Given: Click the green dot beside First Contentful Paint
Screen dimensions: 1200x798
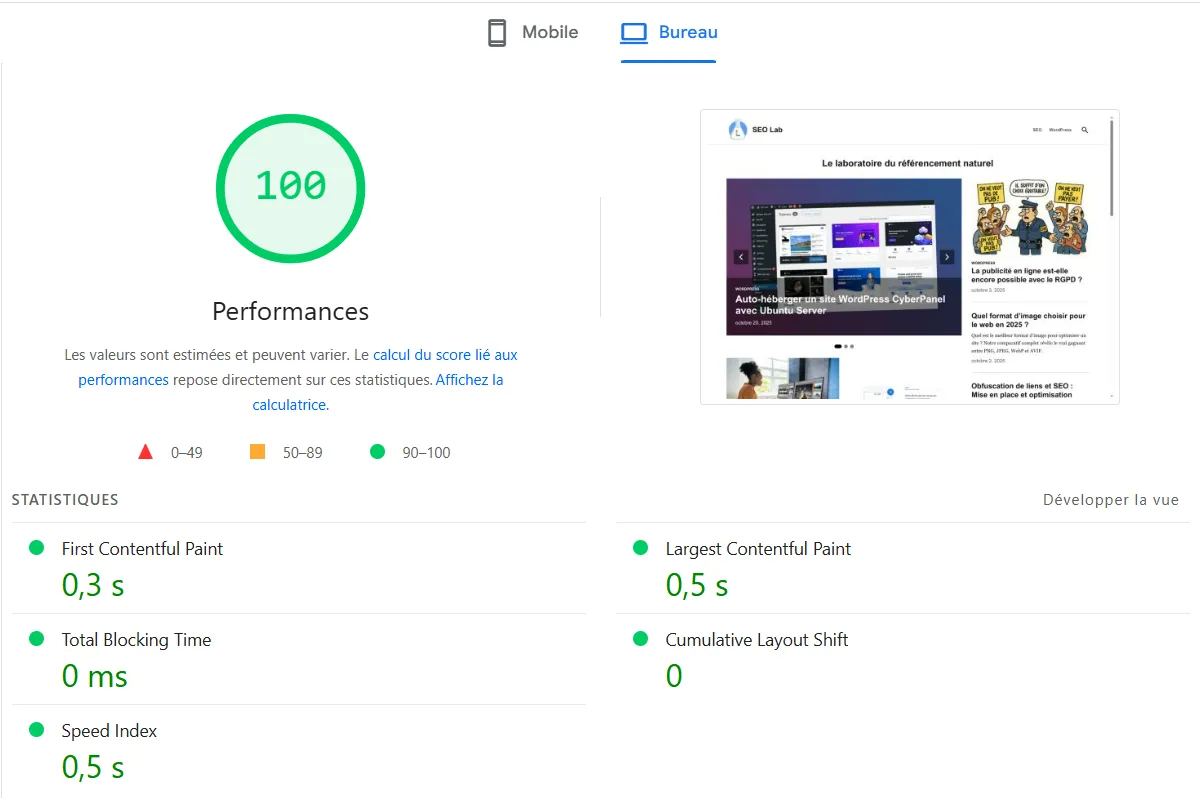Looking at the screenshot, I should tap(37, 548).
